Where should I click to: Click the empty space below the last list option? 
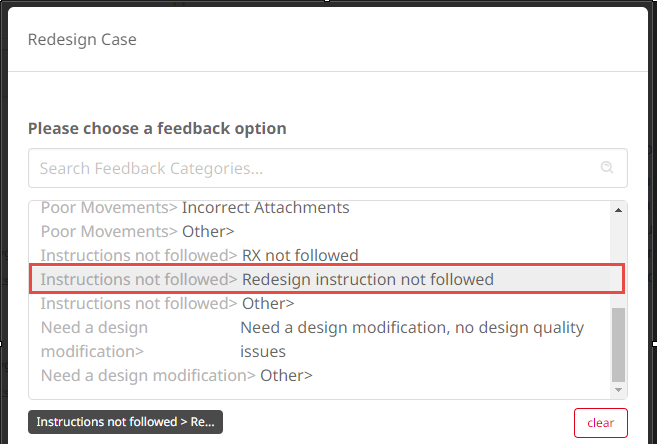click(318, 393)
